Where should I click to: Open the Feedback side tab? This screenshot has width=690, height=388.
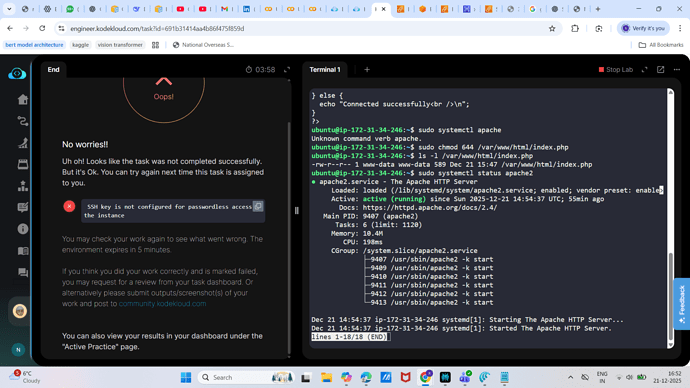point(682,304)
